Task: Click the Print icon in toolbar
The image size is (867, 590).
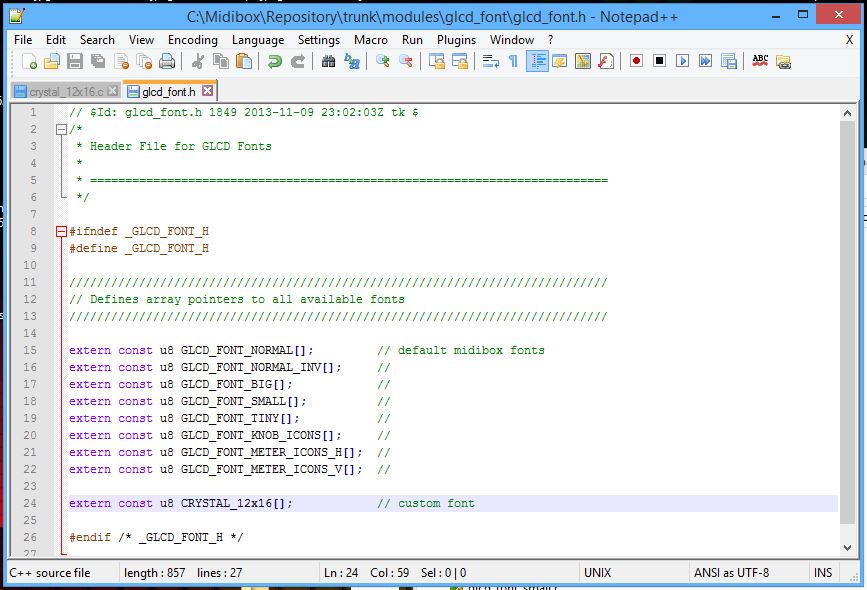Action: point(166,62)
